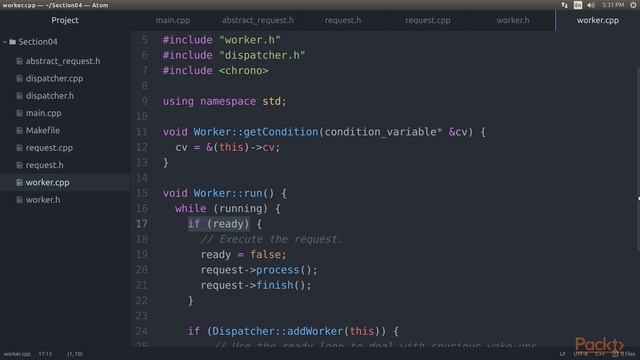Open Makefile from the project tree
The height and width of the screenshot is (360, 640).
tap(42, 131)
